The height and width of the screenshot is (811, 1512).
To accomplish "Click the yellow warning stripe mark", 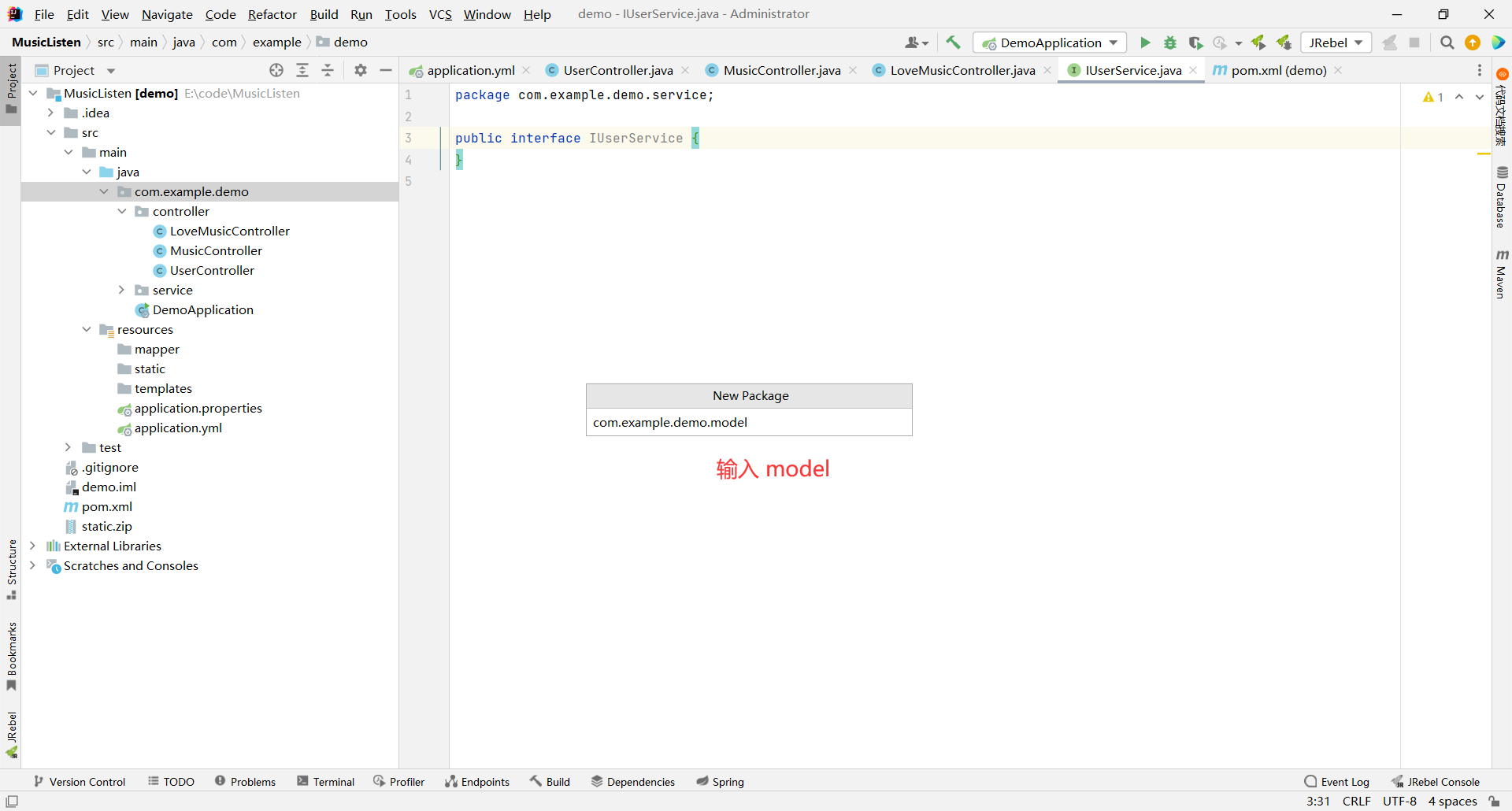I will click(x=1484, y=154).
